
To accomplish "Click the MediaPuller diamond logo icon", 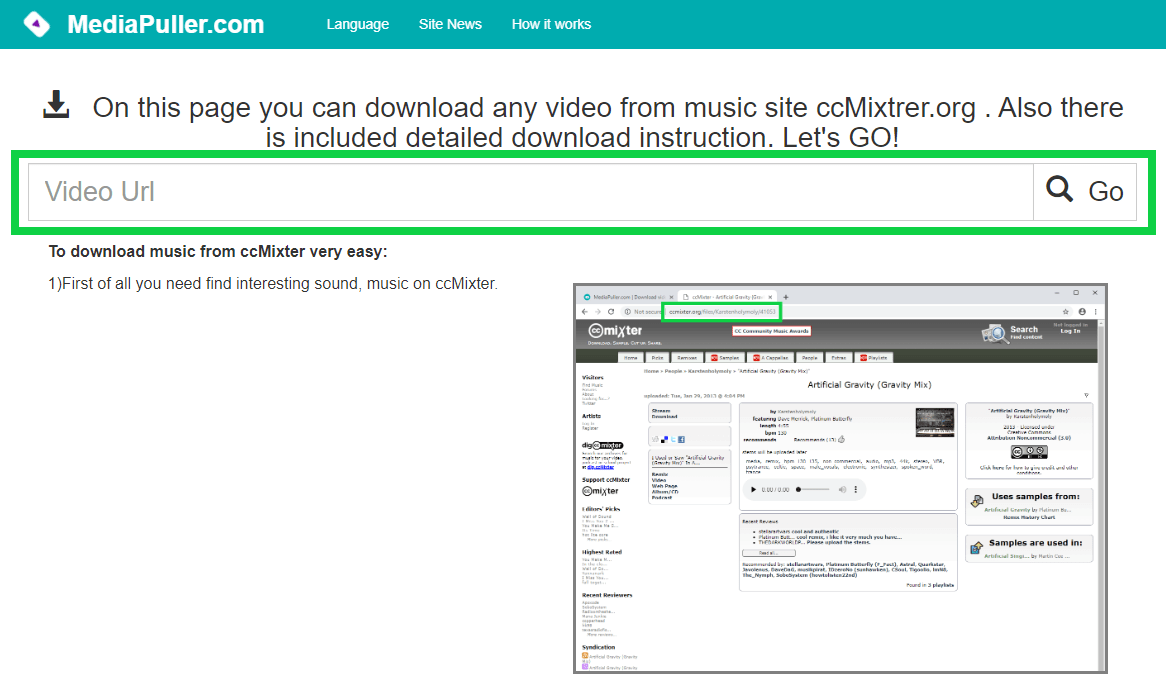I will (36, 24).
